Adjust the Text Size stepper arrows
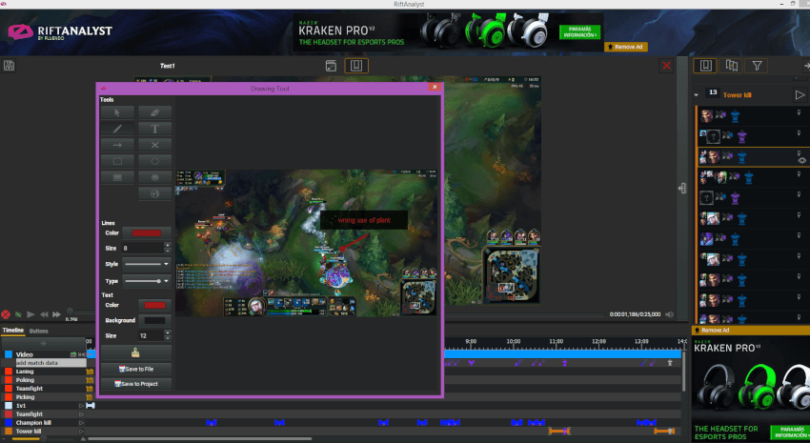810x443 pixels. pyautogui.click(x=167, y=336)
